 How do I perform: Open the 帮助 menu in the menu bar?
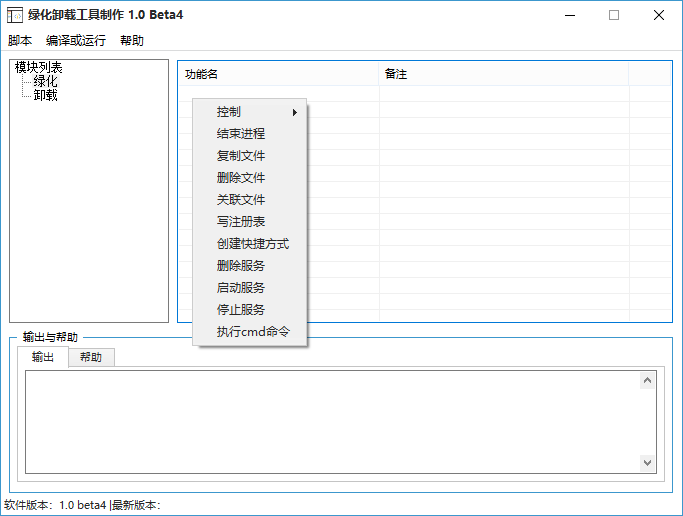[x=131, y=41]
